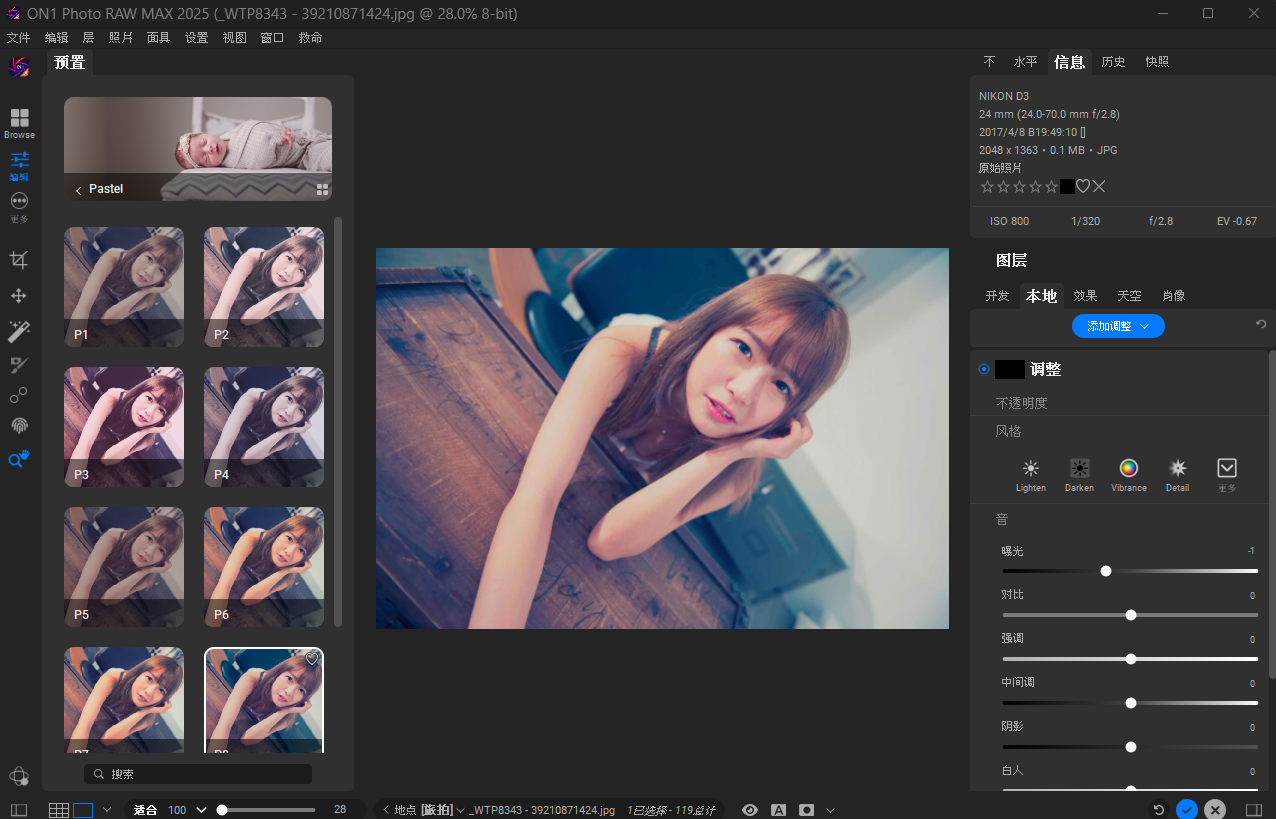
Task: Click the preset search field
Action: [x=198, y=774]
